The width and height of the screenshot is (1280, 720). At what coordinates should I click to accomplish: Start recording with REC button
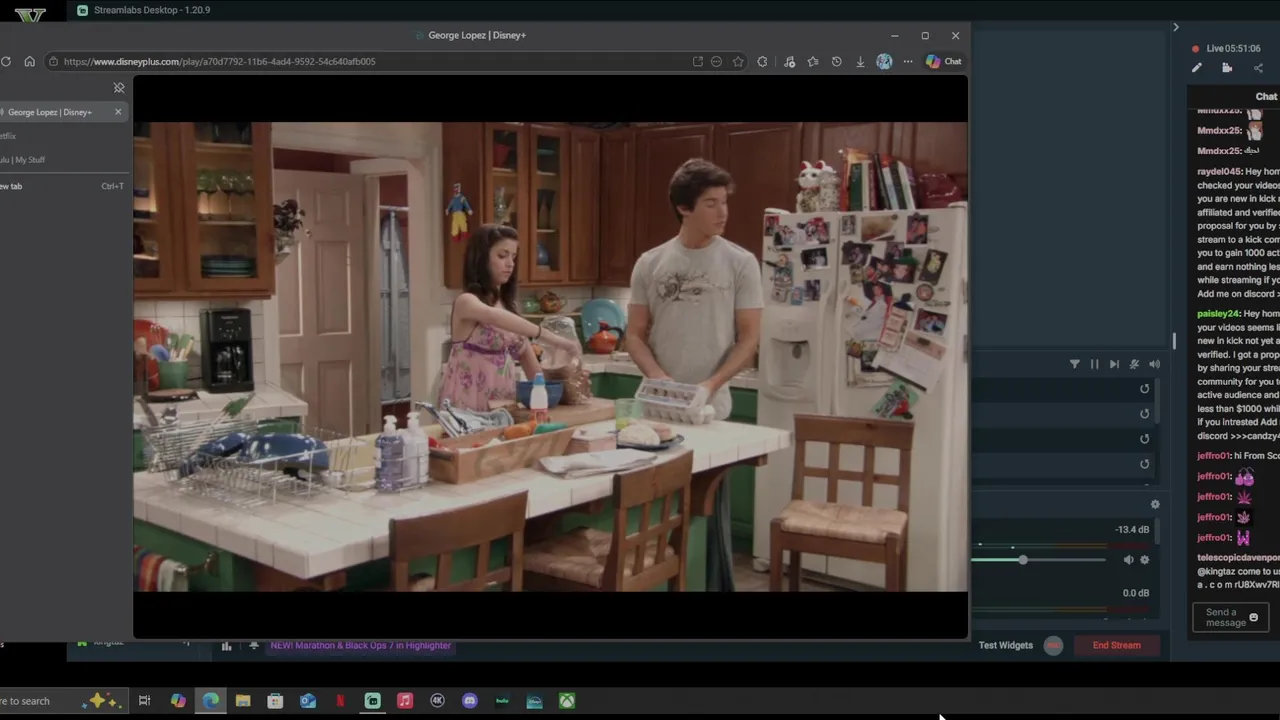pyautogui.click(x=1053, y=645)
